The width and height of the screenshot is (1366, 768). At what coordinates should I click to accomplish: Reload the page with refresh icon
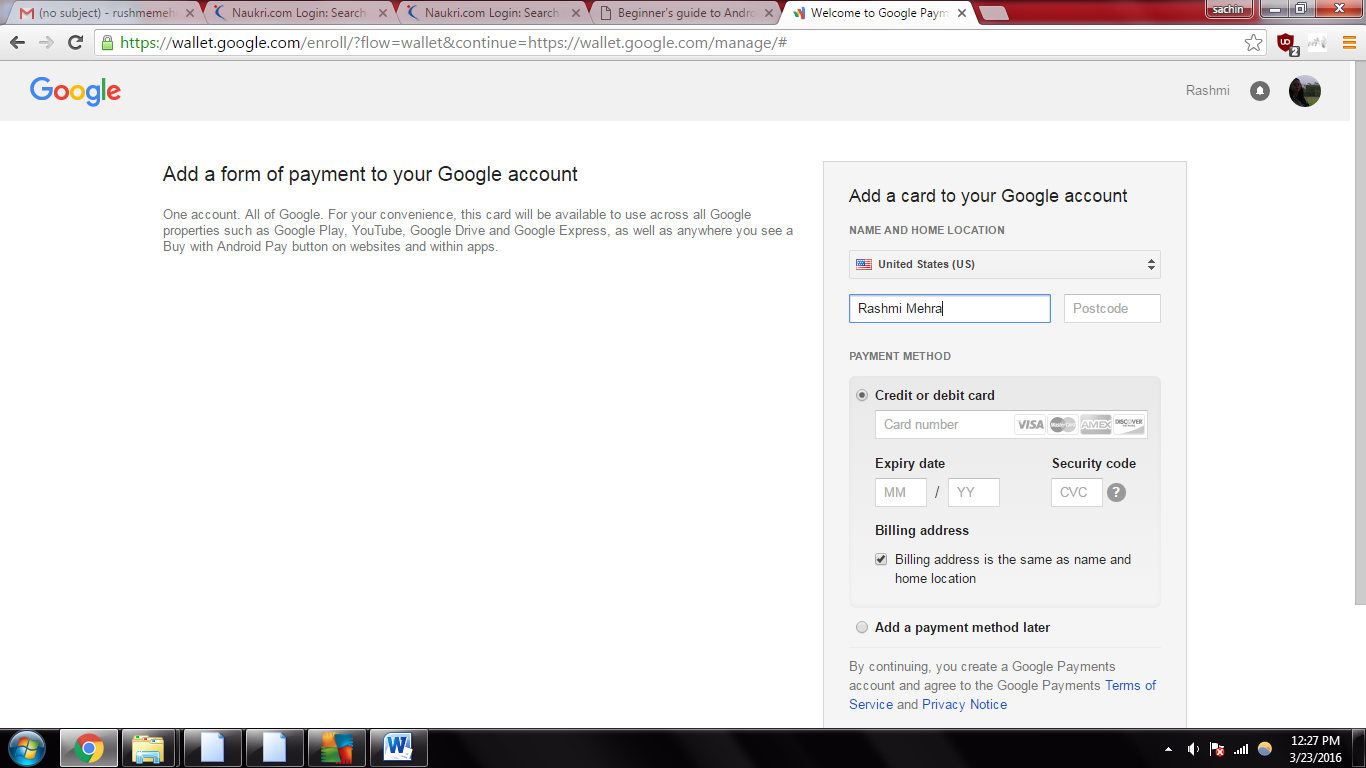pyautogui.click(x=75, y=43)
